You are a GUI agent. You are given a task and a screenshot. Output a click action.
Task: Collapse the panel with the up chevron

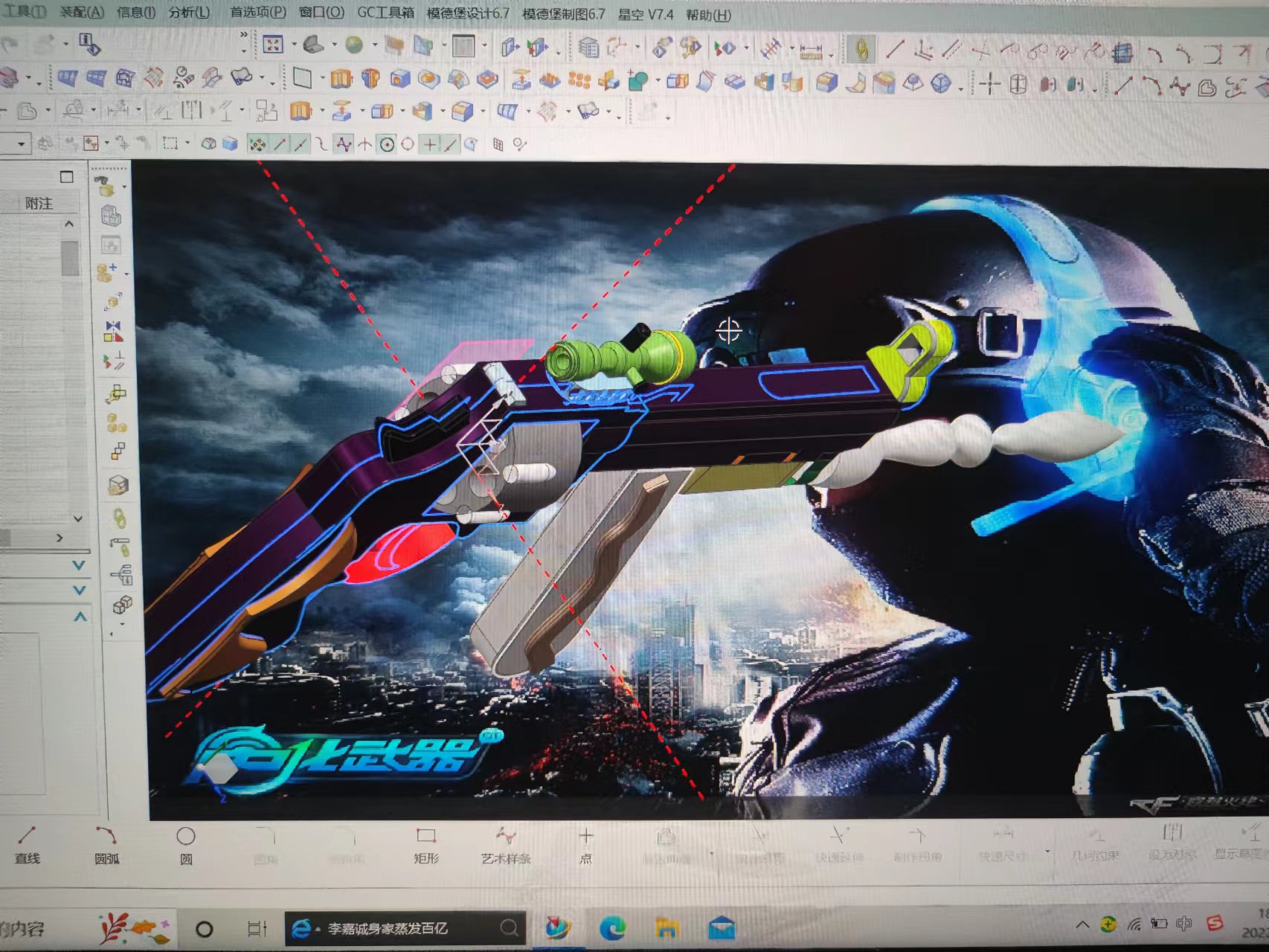click(x=80, y=617)
